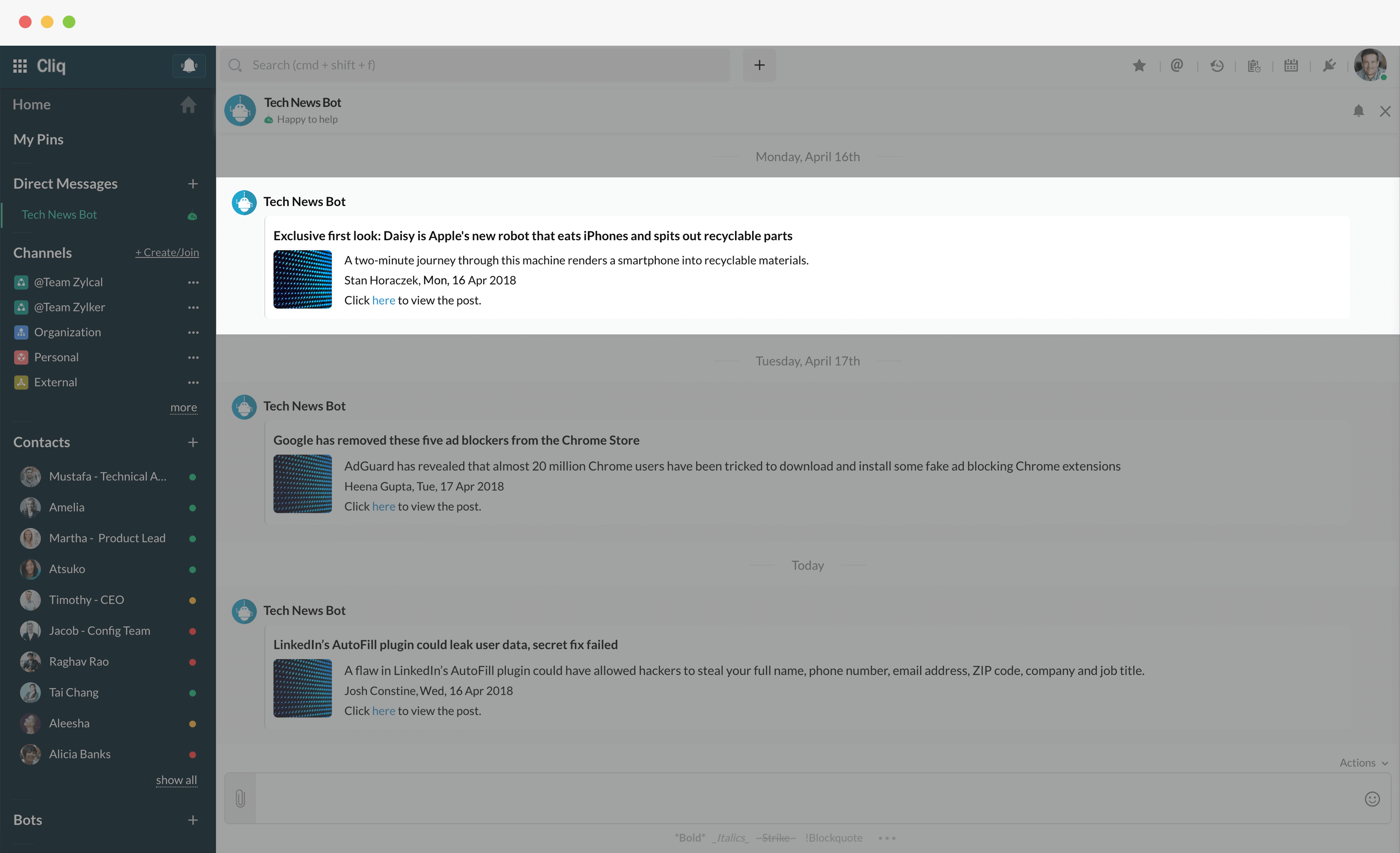This screenshot has height=853, width=1400.
Task: Select Tech News Bot direct message
Action: coord(60,215)
